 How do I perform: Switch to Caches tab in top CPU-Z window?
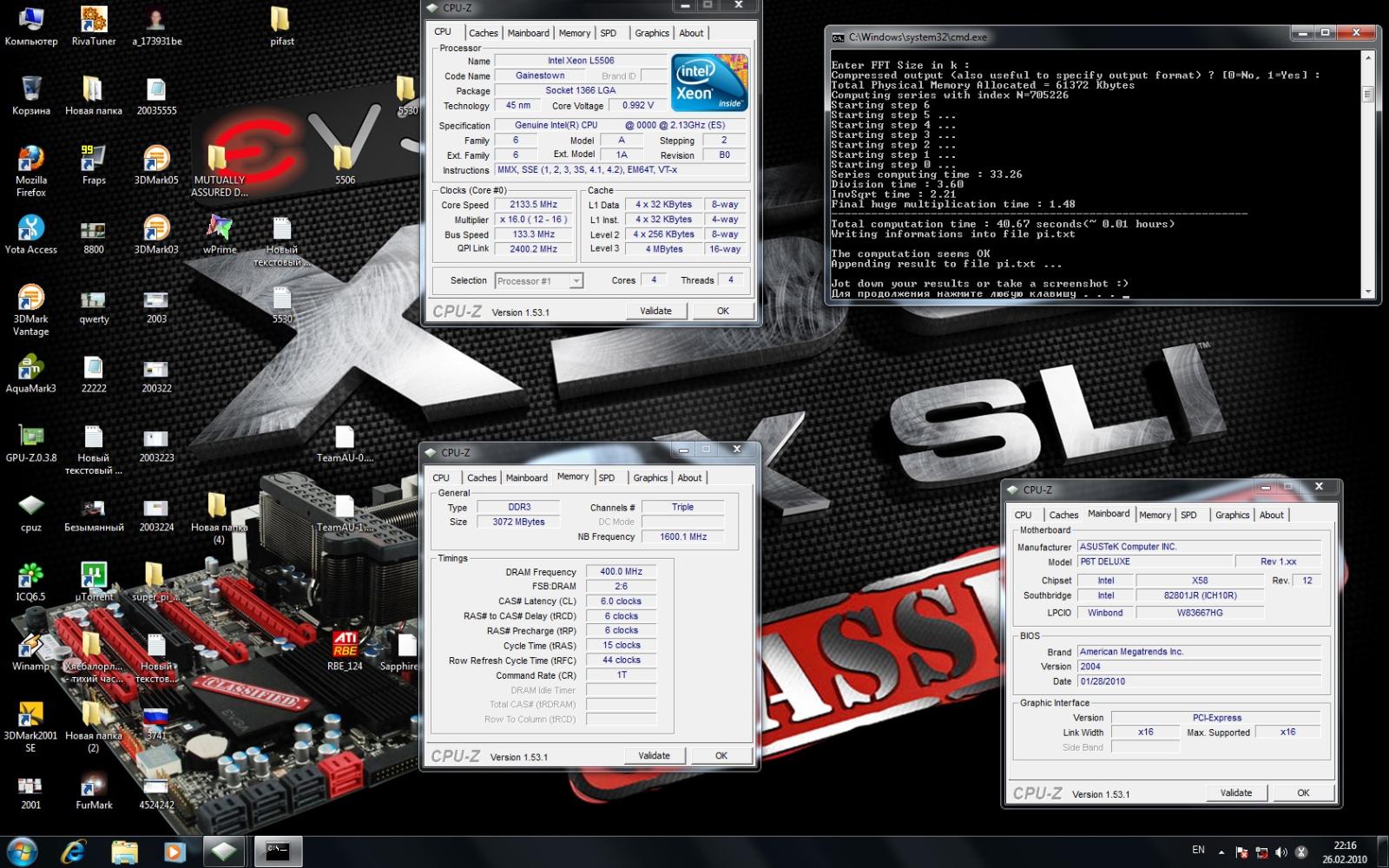click(x=484, y=33)
